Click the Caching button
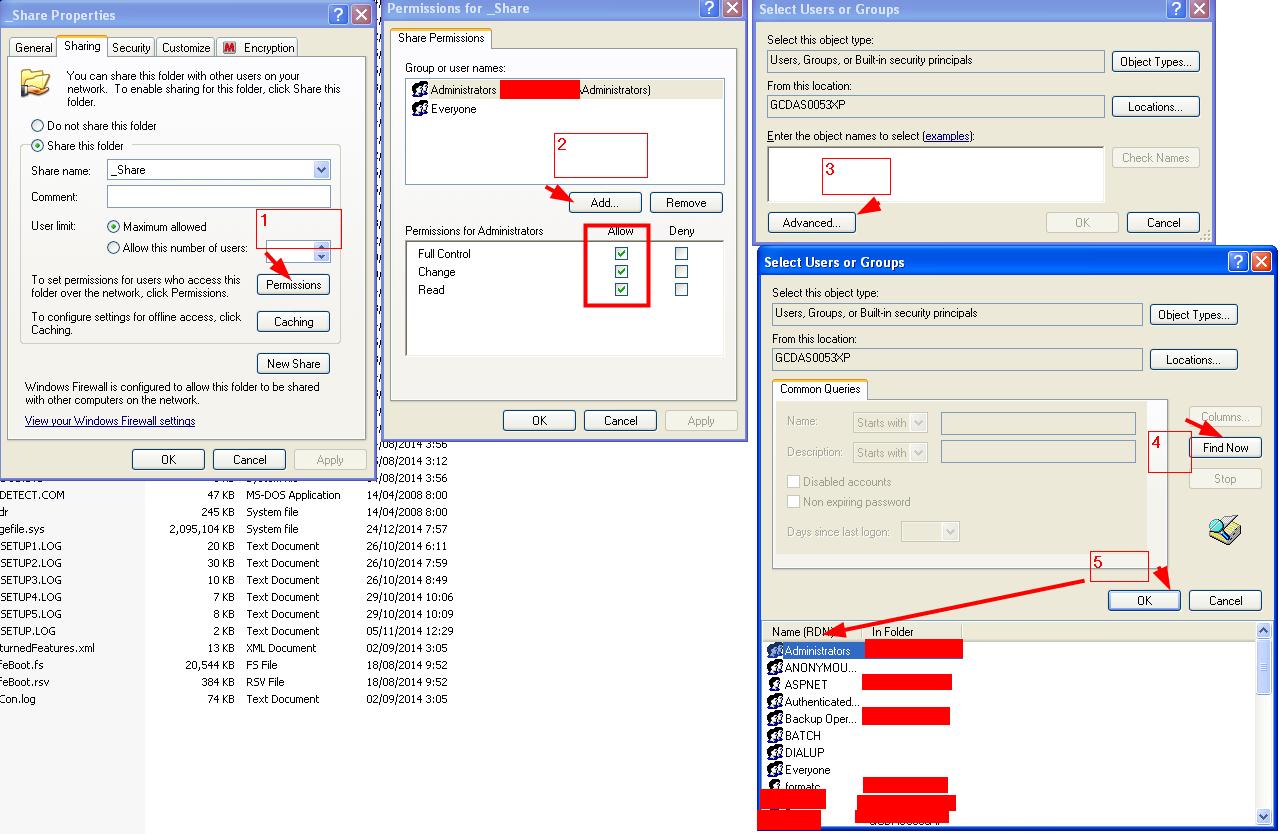The height and width of the screenshot is (834, 1280). pyautogui.click(x=294, y=322)
